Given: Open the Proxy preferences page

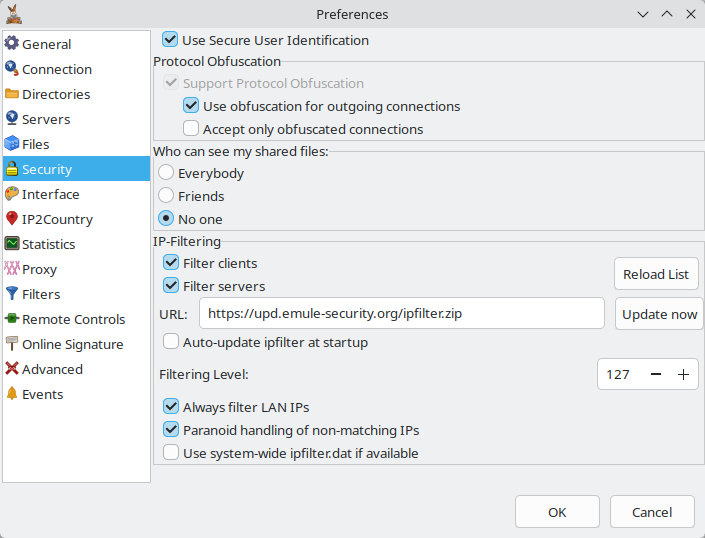Looking at the screenshot, I should pyautogui.click(x=76, y=269).
